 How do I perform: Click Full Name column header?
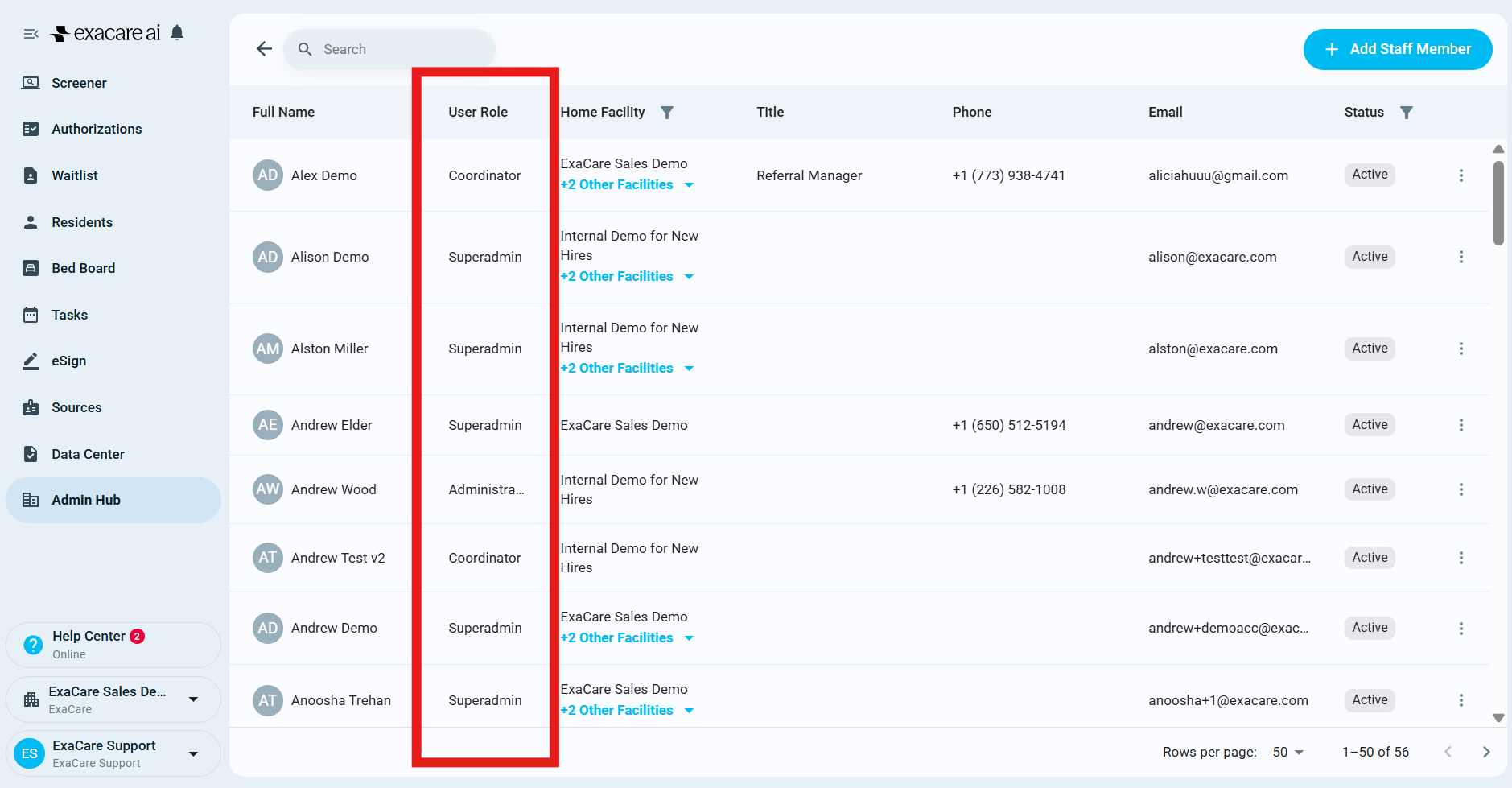pyautogui.click(x=283, y=112)
